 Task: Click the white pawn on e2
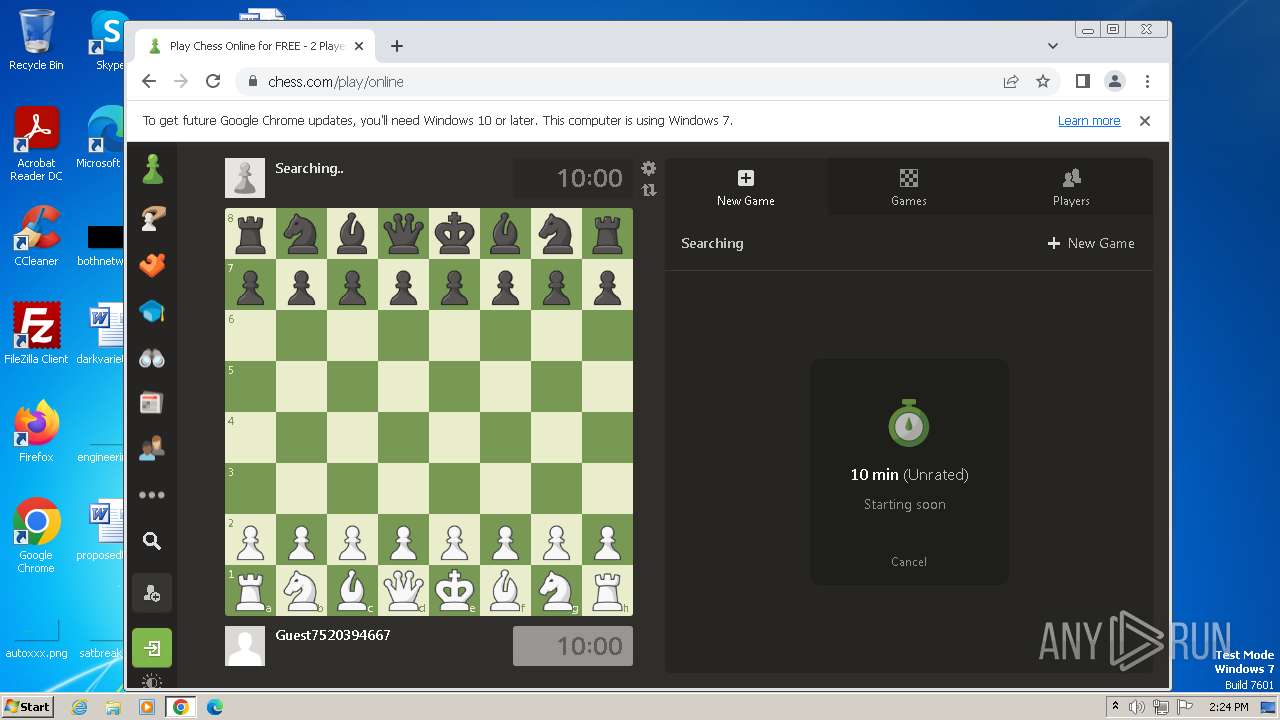[455, 540]
